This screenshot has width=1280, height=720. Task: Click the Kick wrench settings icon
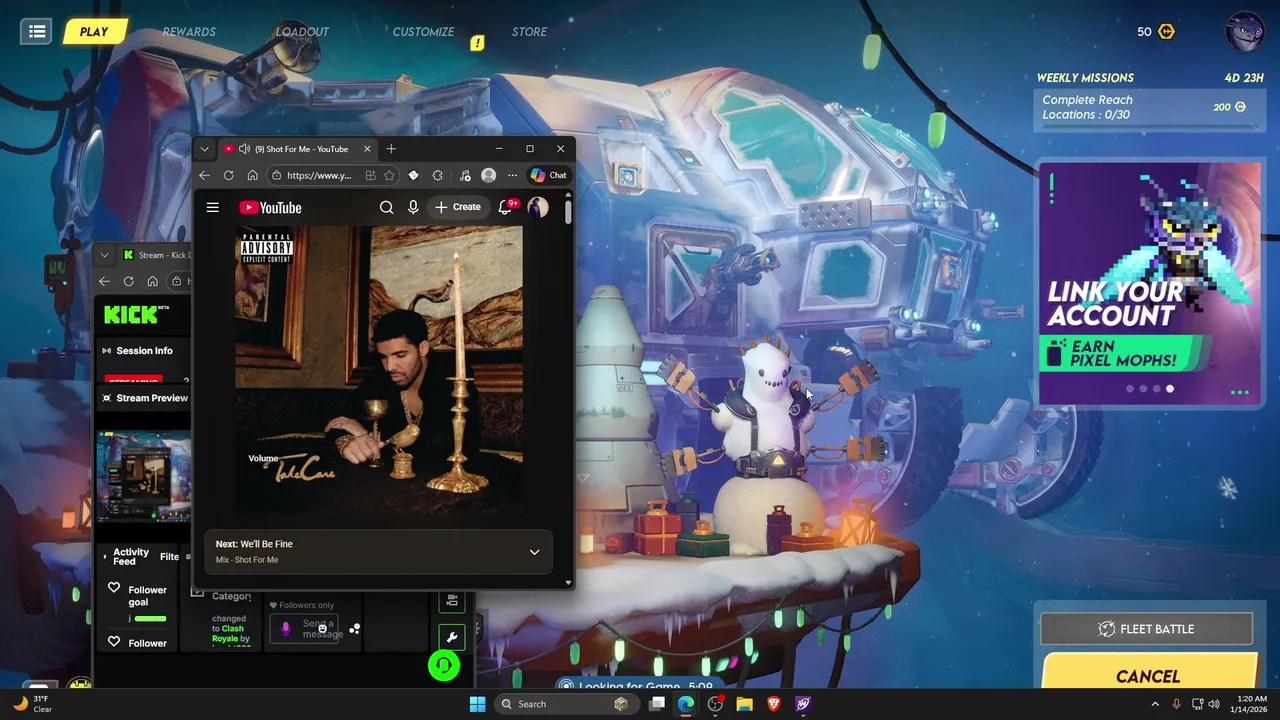(451, 637)
